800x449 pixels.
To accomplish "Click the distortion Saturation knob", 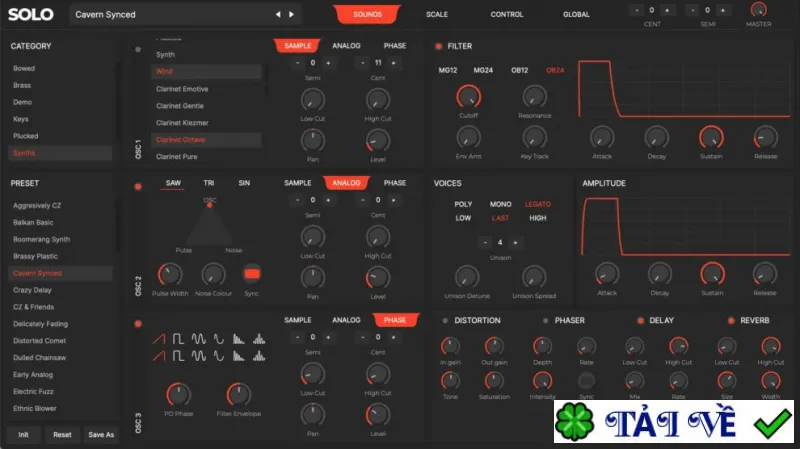I will pos(494,381).
